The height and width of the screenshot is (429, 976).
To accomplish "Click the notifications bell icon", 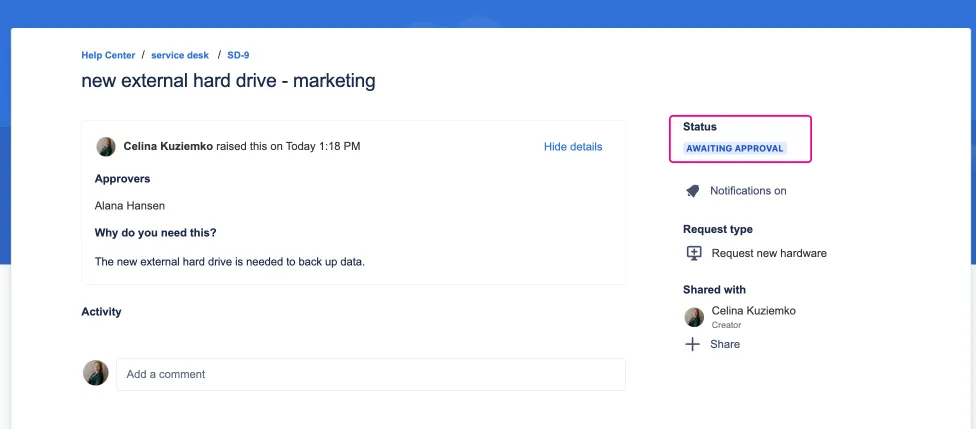I will pos(692,191).
